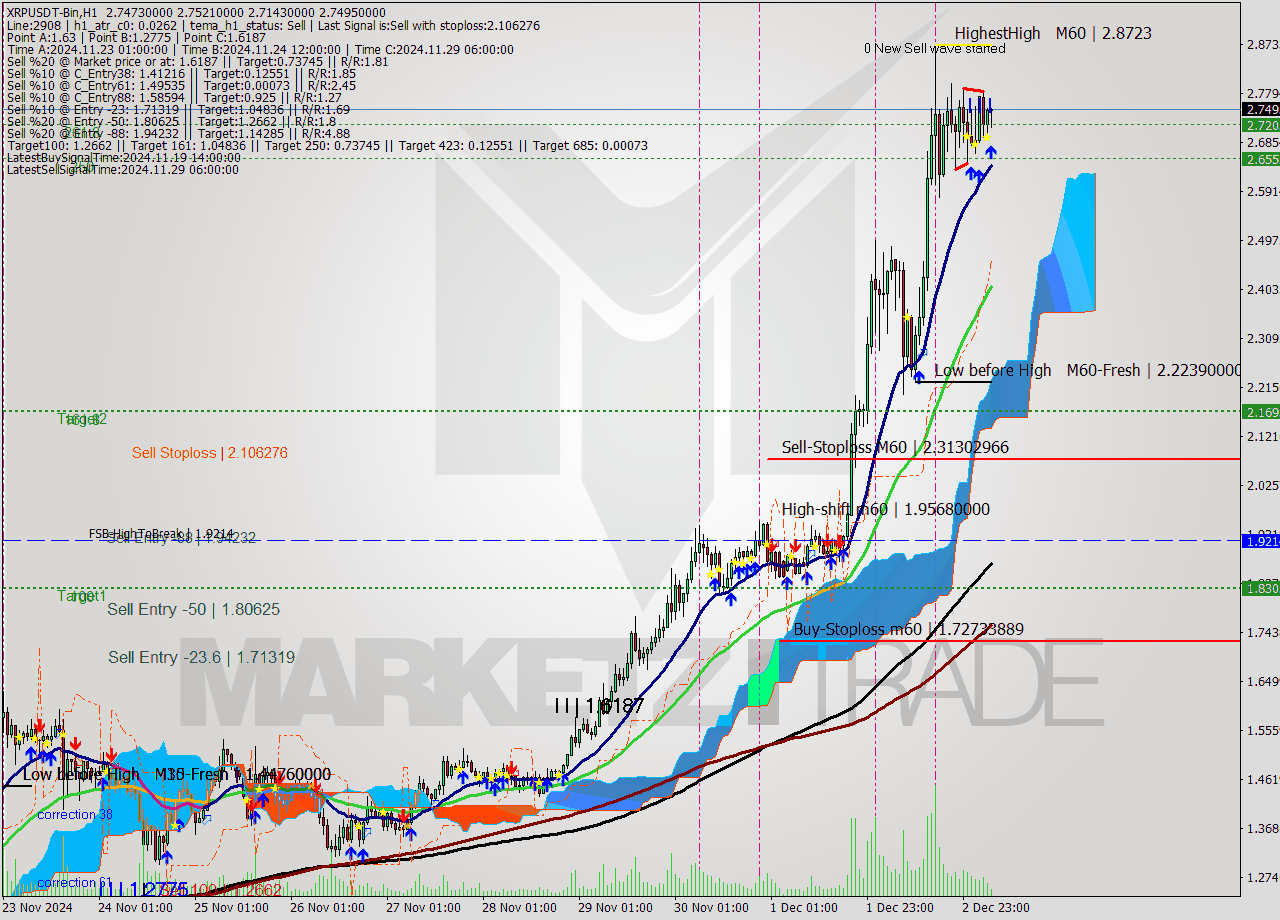Click the green price tag 2.655
Screen dimensions: 1280x920
coord(1260,158)
